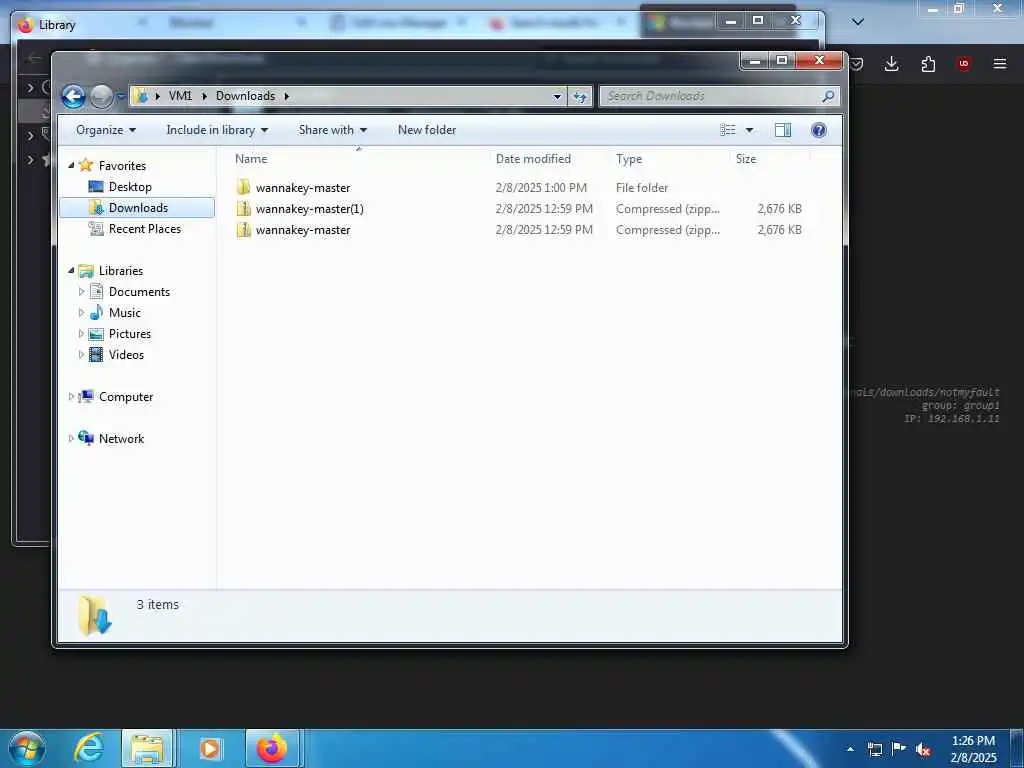Open the Share with menu
Viewport: 1024px width, 768px height.
(x=332, y=130)
